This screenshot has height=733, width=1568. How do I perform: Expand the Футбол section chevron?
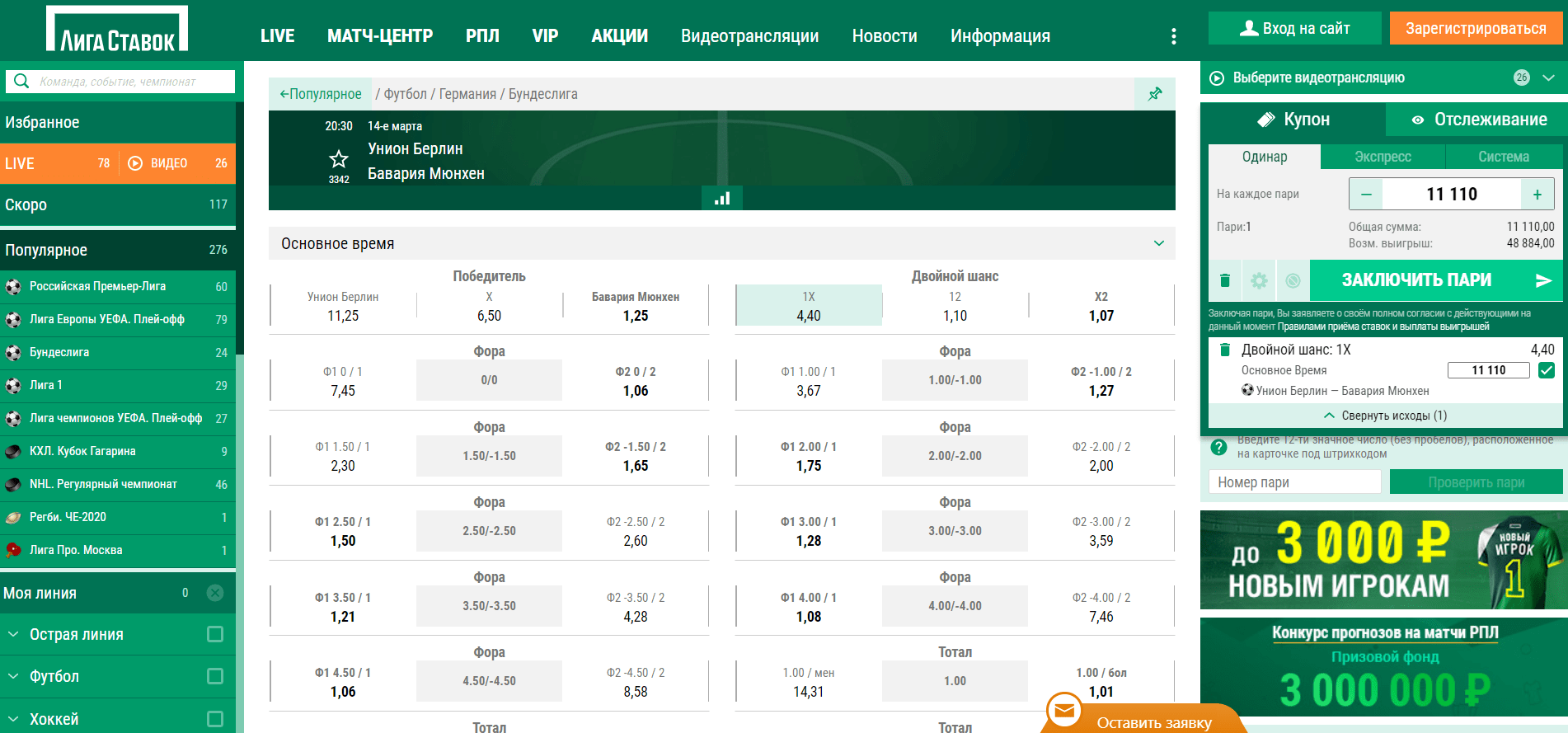13,676
